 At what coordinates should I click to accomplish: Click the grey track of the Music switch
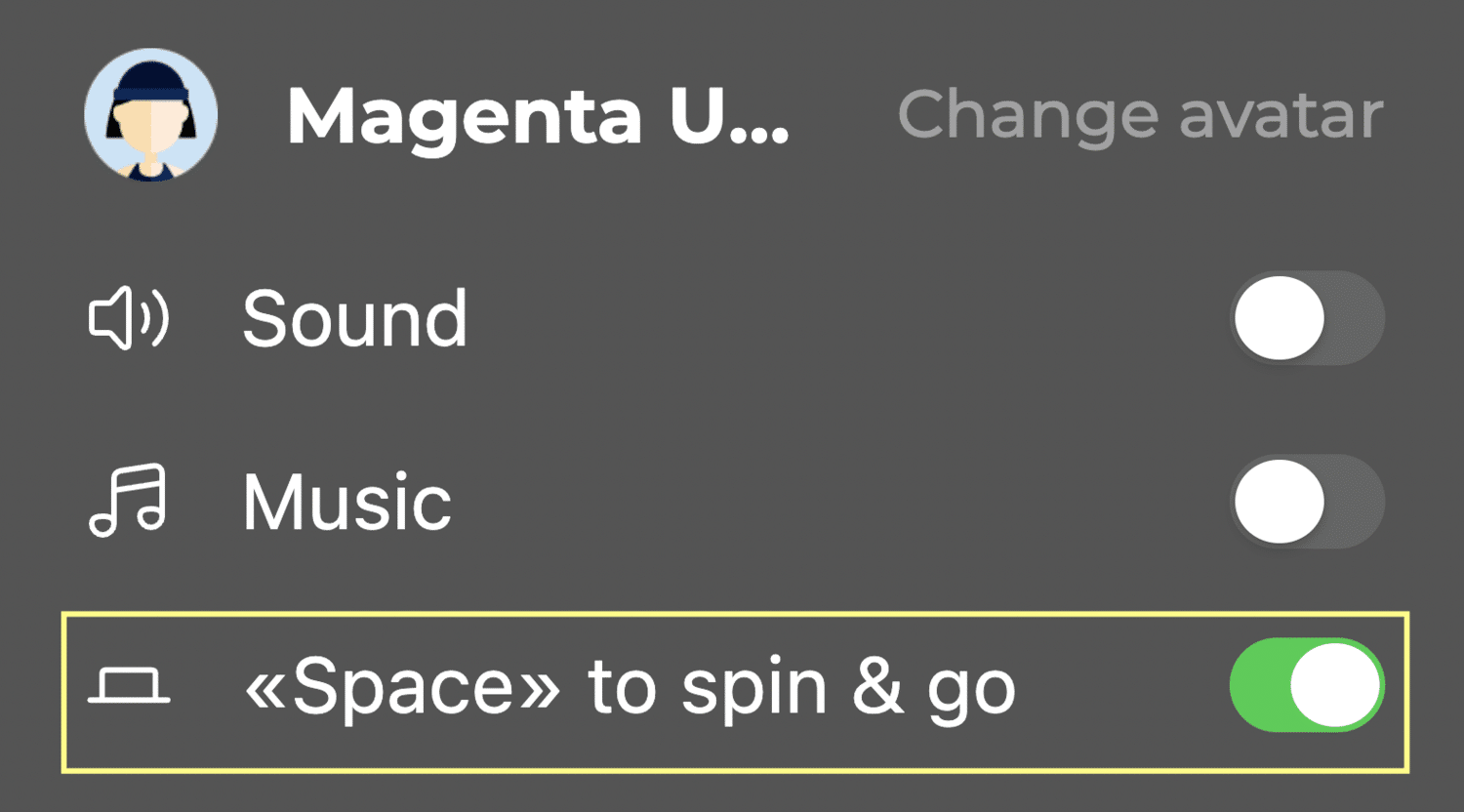pos(1357,502)
